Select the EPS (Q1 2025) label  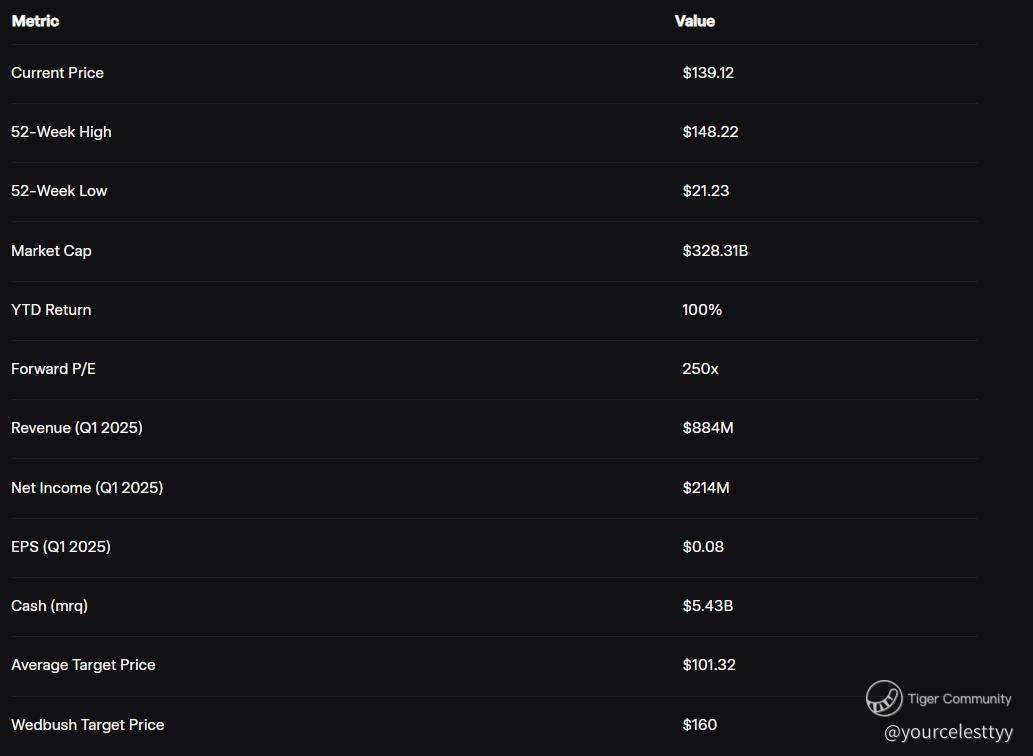pyautogui.click(x=61, y=547)
